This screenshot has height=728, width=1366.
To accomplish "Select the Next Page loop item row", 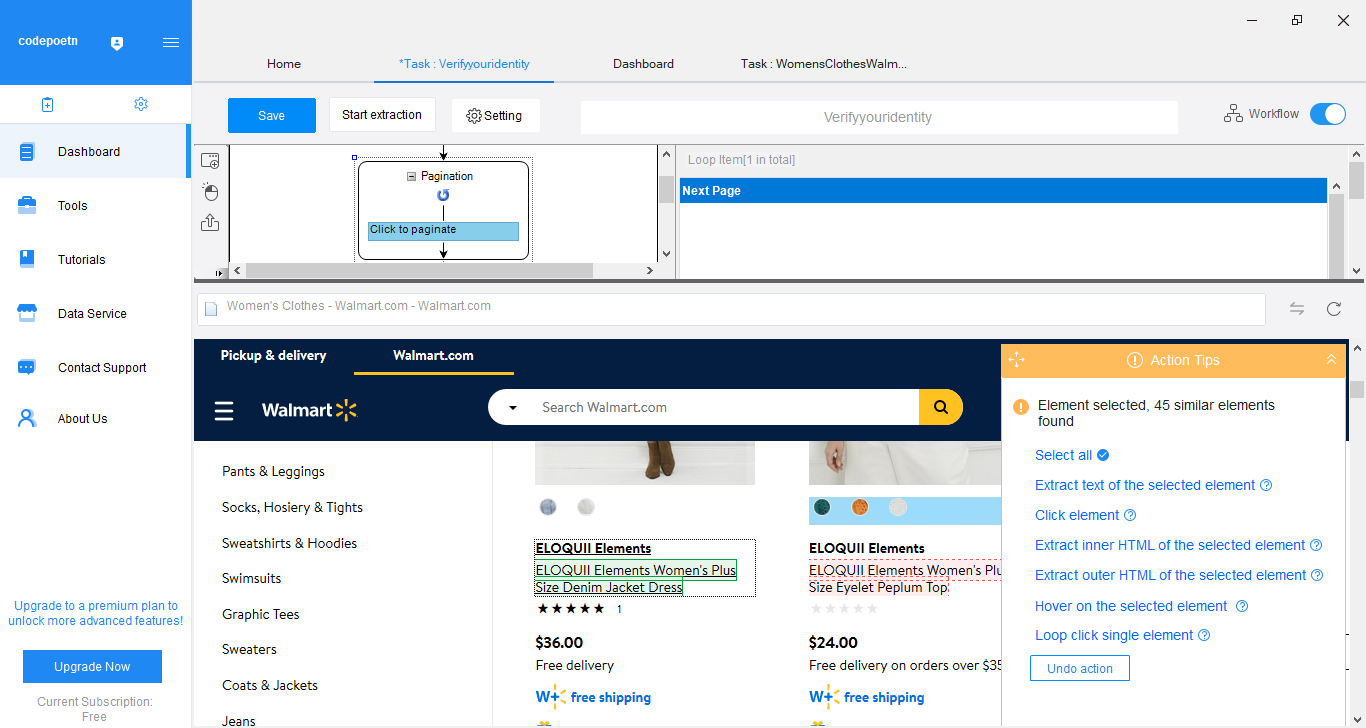I will pos(1003,191).
